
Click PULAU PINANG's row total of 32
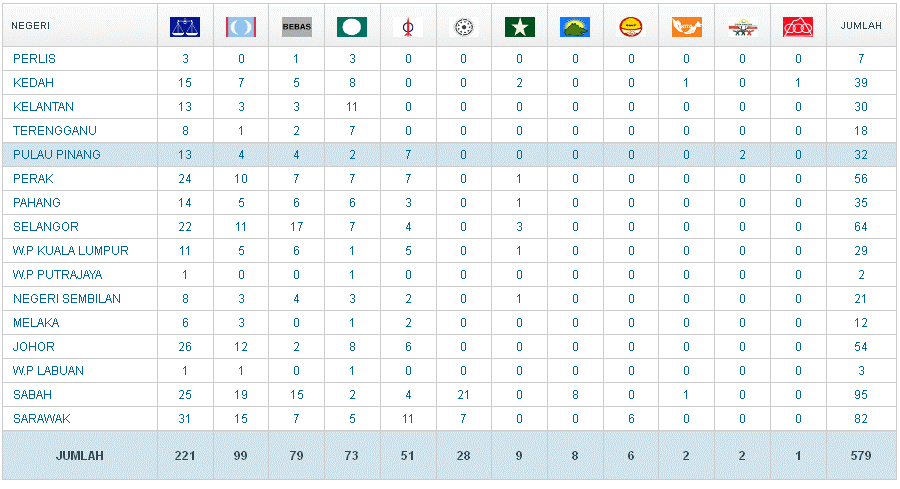861,155
